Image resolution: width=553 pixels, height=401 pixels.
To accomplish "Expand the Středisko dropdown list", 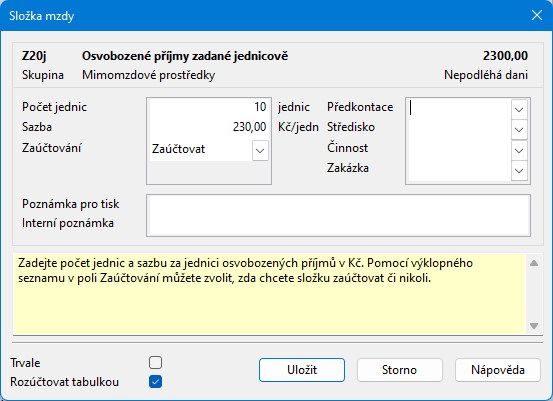I will [519, 129].
